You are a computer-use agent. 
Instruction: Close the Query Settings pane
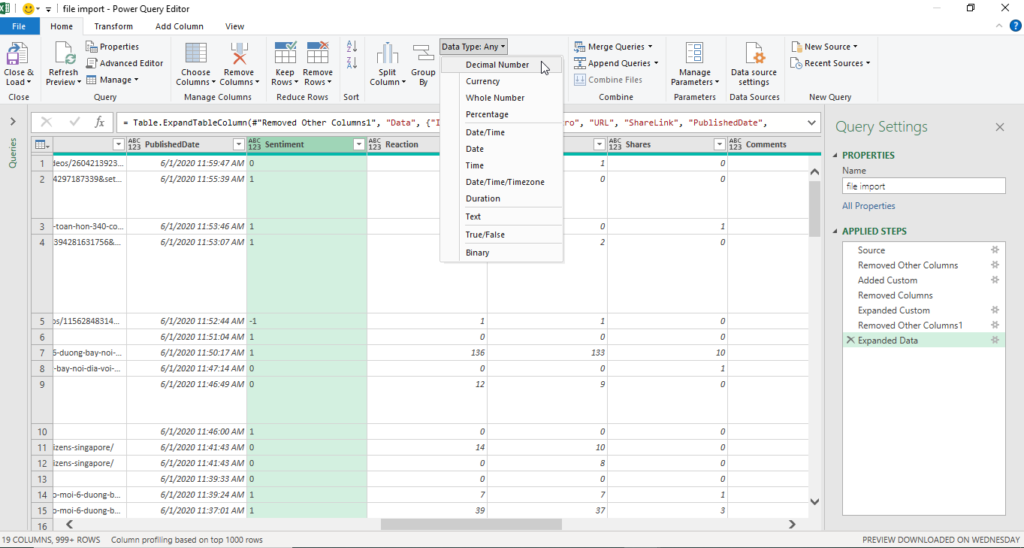[x=1000, y=127]
